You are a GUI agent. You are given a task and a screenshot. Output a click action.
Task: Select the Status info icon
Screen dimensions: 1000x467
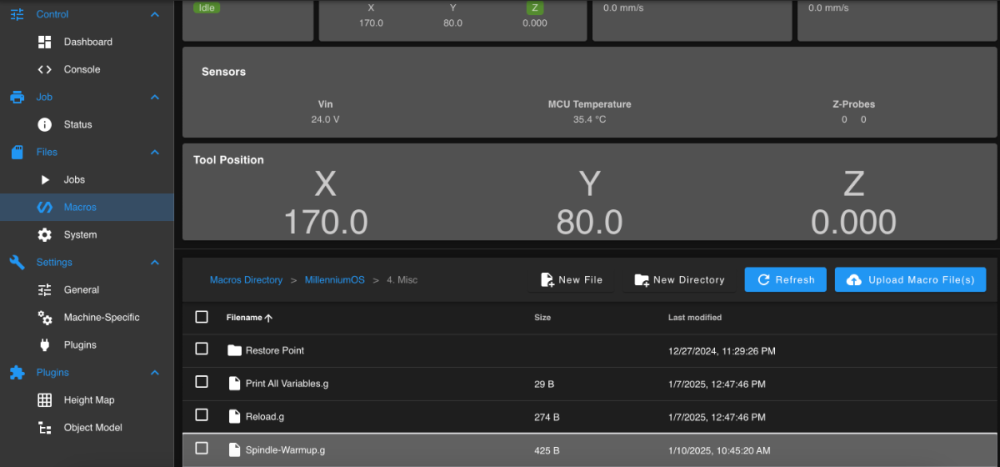(45, 124)
